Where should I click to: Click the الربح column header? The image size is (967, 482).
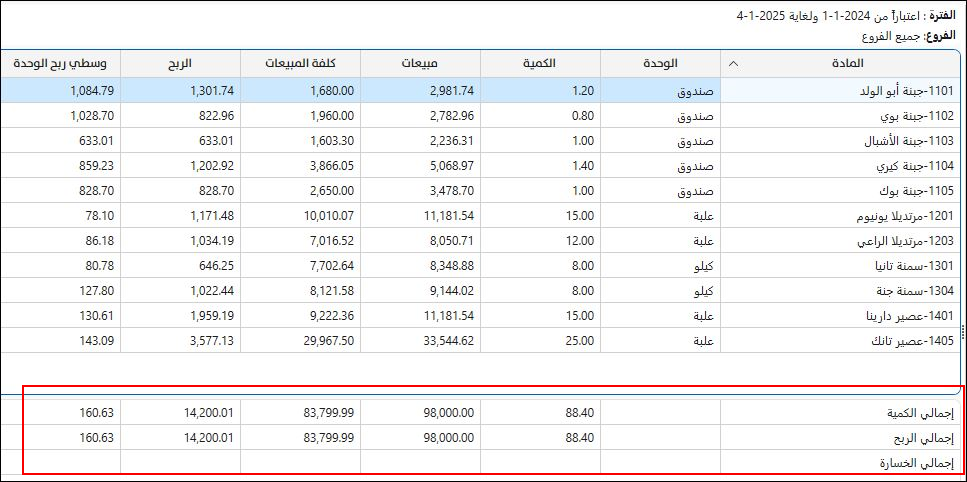pos(181,63)
